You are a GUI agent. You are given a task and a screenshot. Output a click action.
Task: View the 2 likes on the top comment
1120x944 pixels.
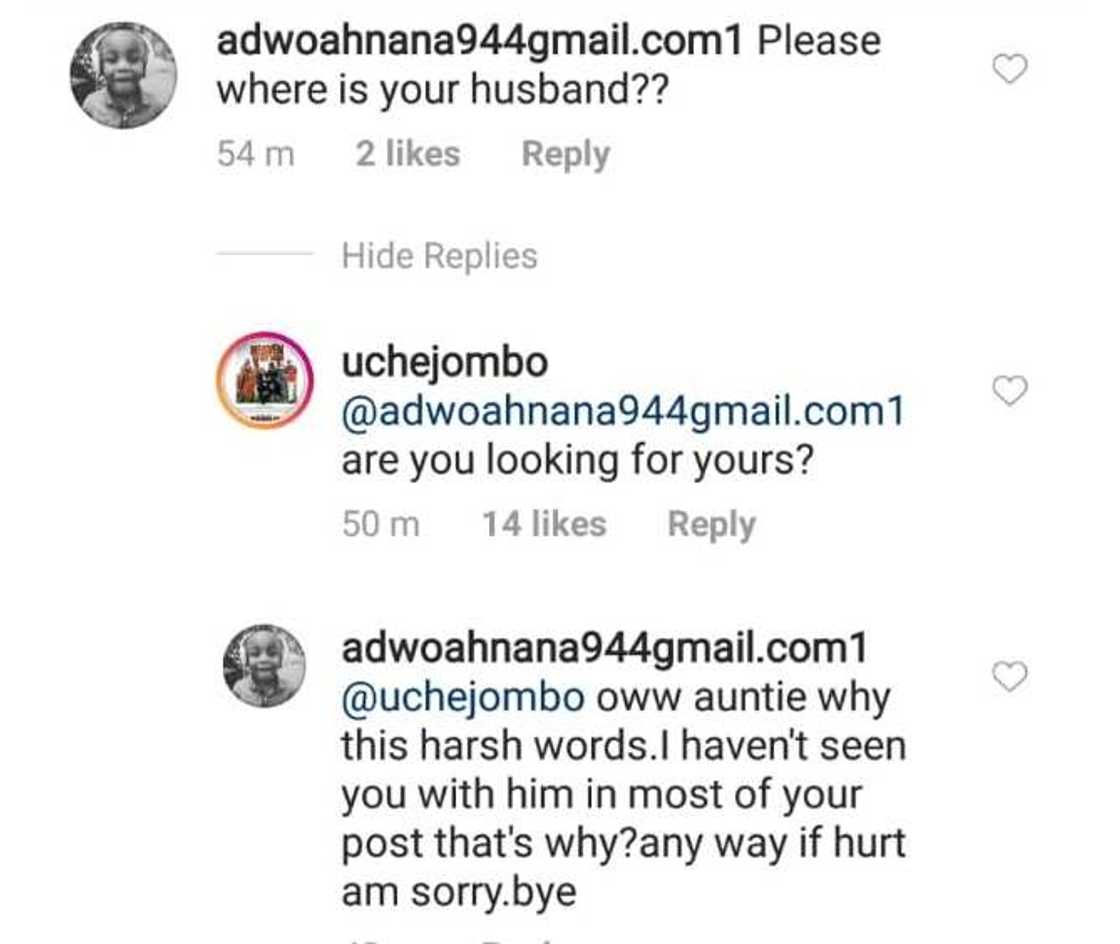click(x=408, y=155)
